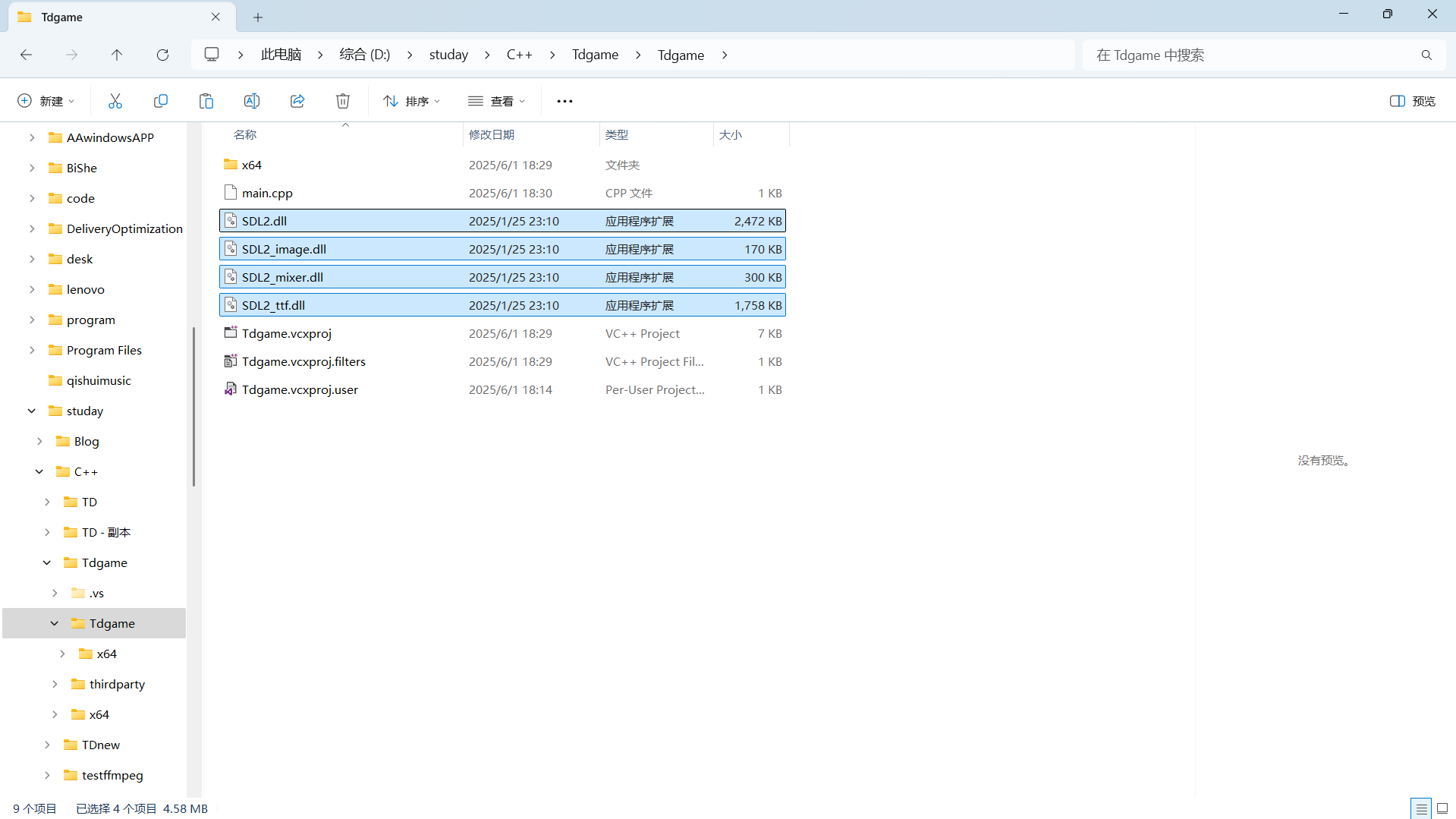
Task: Delete selection with trash icon
Action: pyautogui.click(x=343, y=101)
